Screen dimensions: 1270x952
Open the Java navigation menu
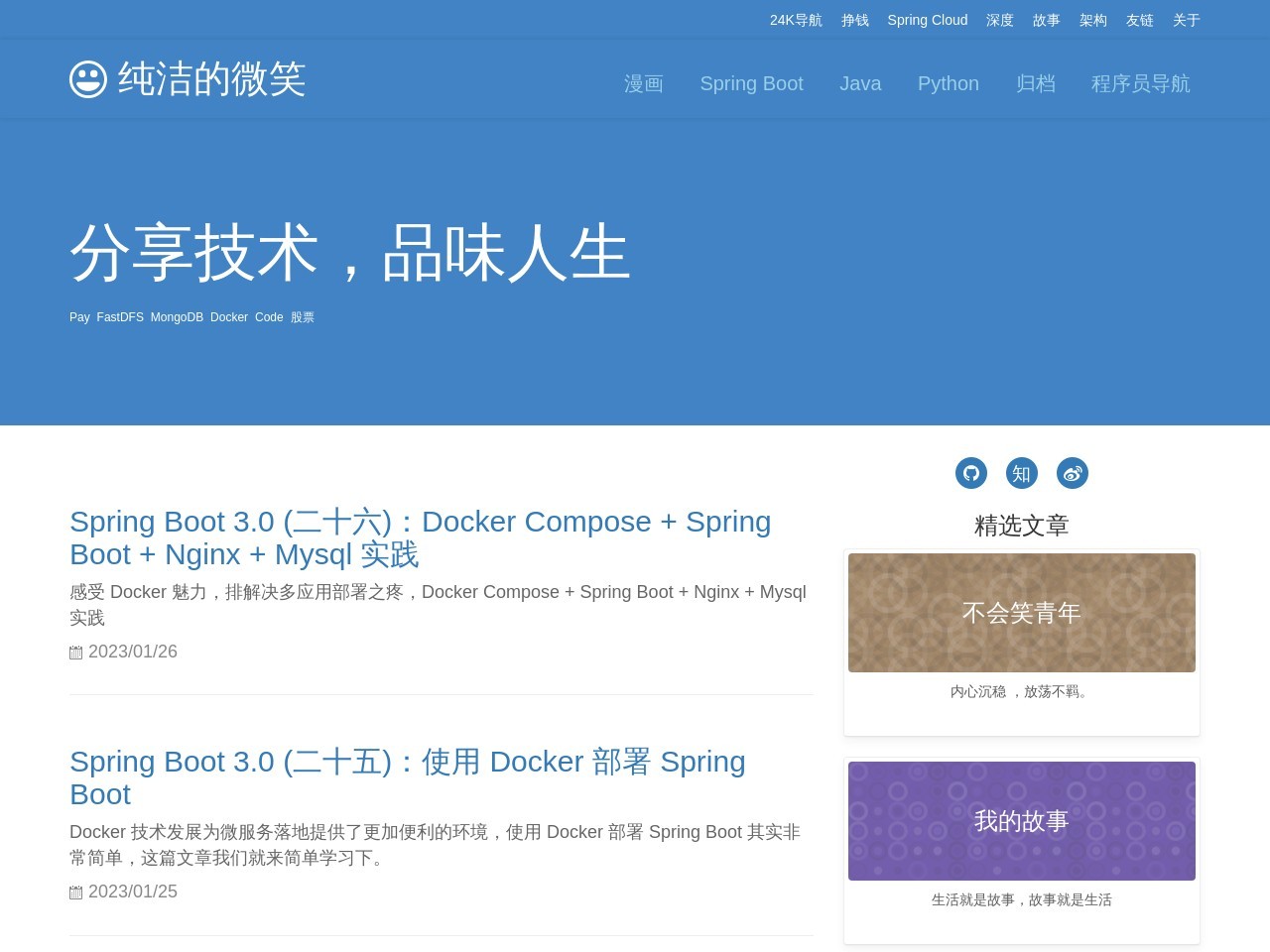pos(859,83)
